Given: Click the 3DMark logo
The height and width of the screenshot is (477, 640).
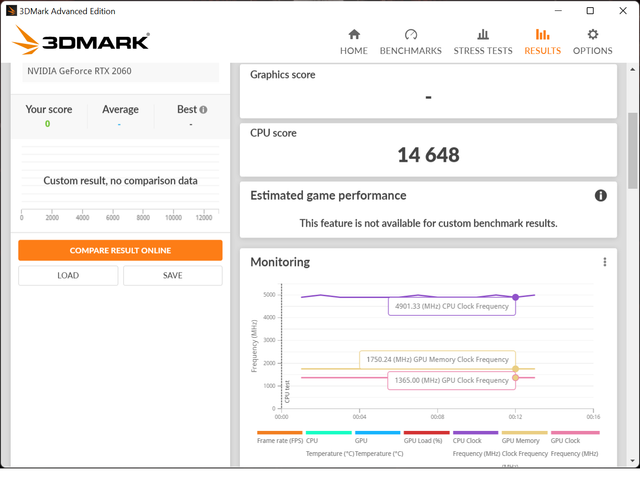Looking at the screenshot, I should point(81,40).
